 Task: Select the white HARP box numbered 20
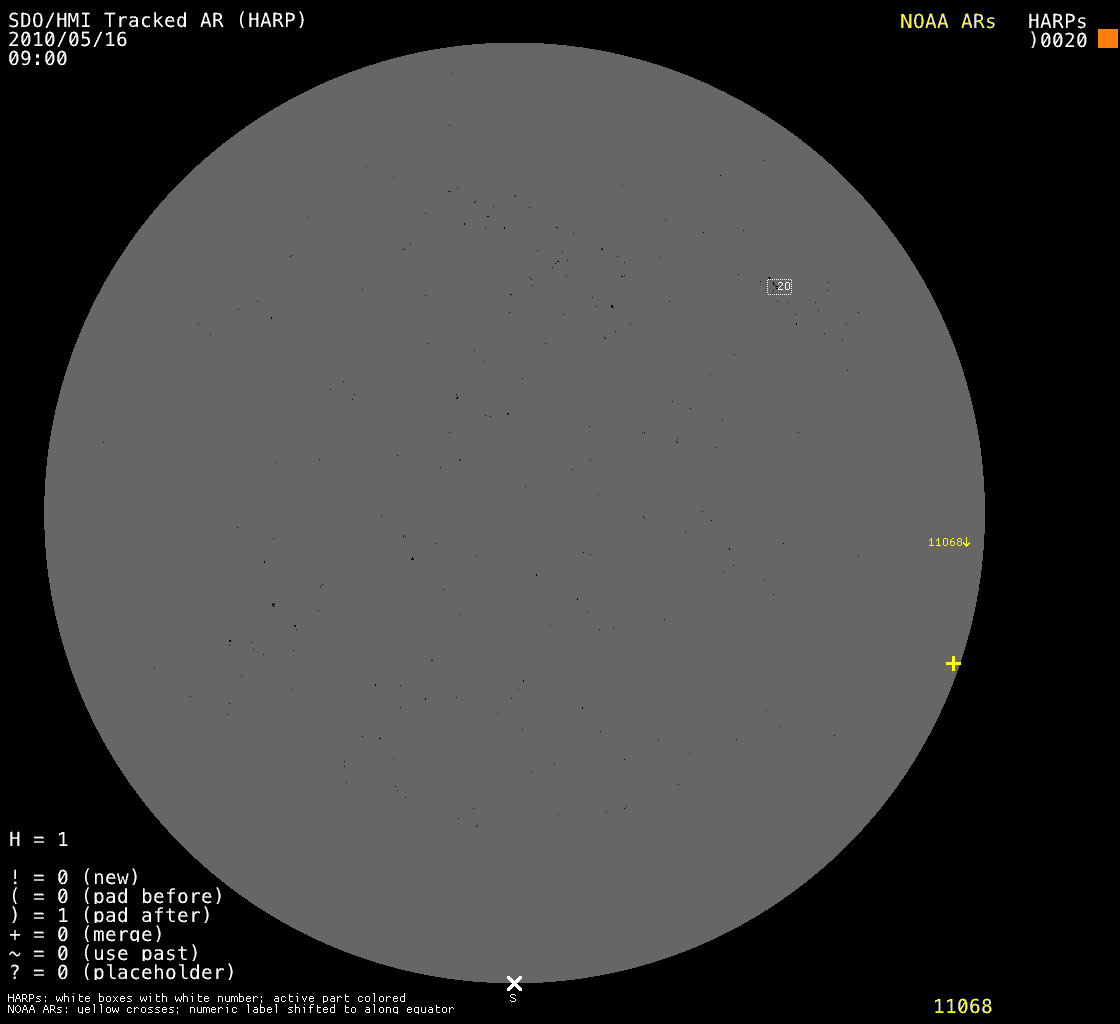(780, 287)
